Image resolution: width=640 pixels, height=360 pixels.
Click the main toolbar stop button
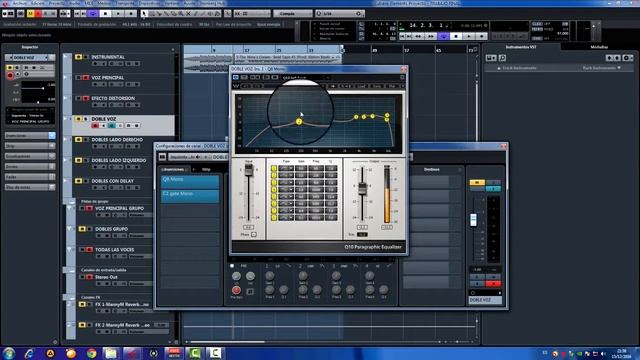point(105,13)
